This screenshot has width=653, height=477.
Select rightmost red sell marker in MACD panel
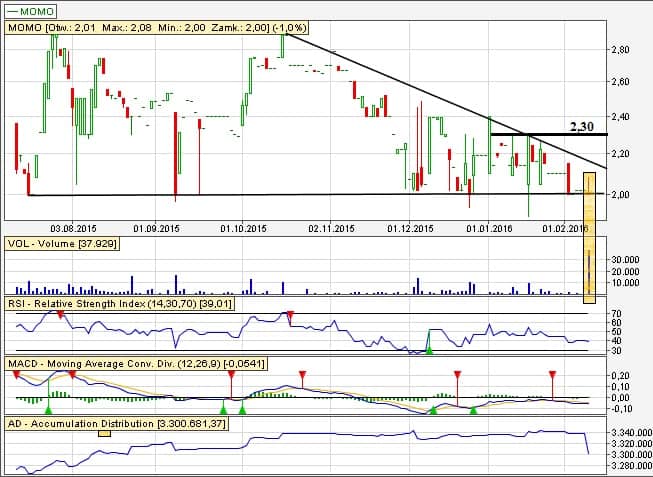pyautogui.click(x=552, y=376)
